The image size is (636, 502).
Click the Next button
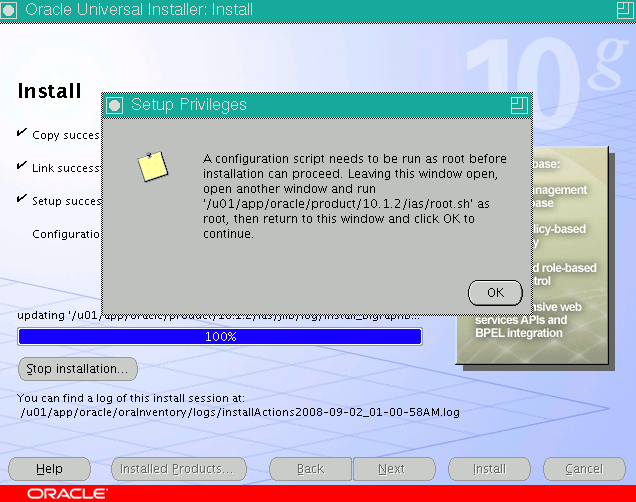click(394, 469)
